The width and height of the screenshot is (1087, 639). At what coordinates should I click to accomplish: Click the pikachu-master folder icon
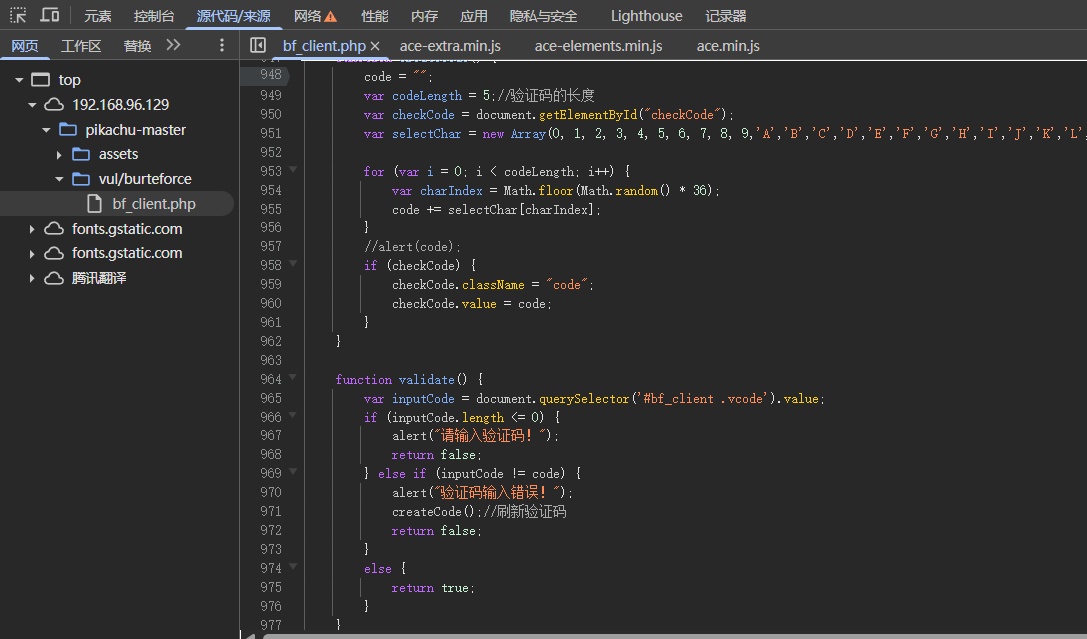[68, 130]
